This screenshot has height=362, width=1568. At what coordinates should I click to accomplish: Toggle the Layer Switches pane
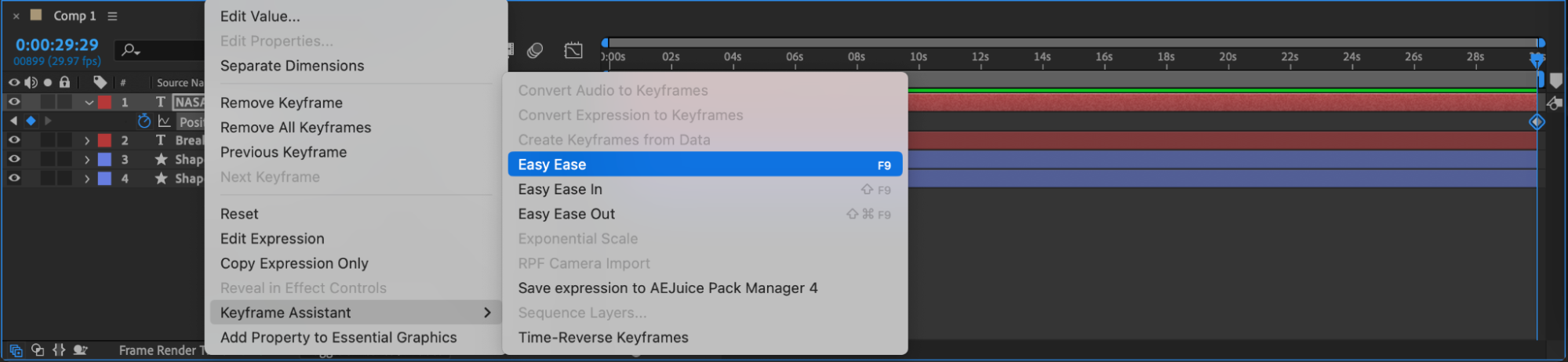tap(16, 350)
